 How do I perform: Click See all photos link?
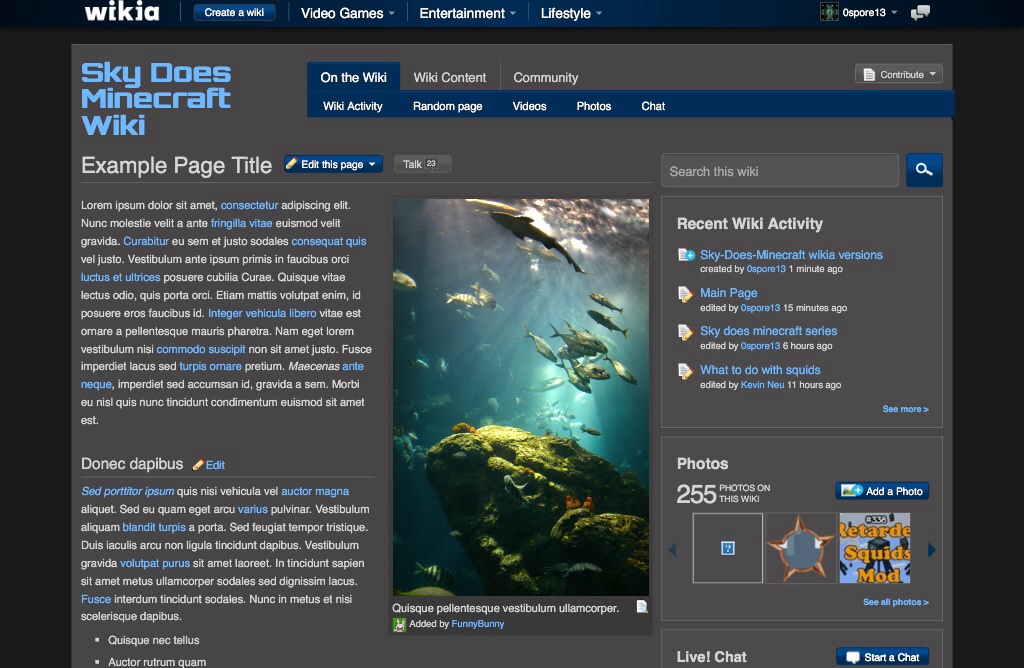895,602
